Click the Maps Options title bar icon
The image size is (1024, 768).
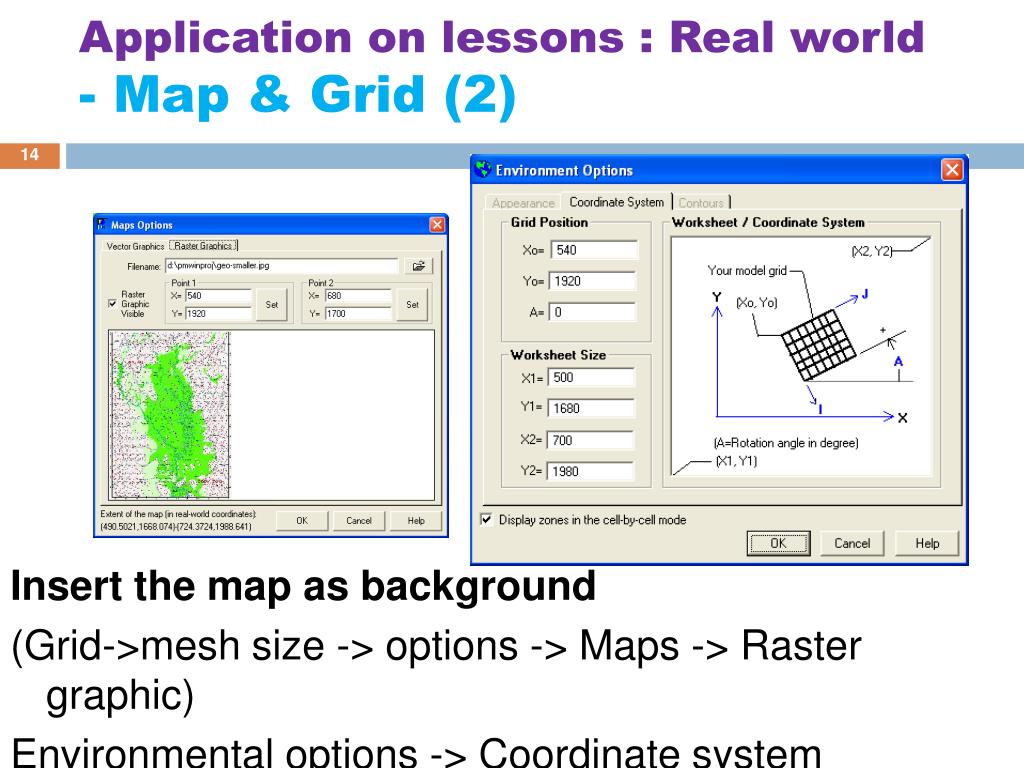100,225
